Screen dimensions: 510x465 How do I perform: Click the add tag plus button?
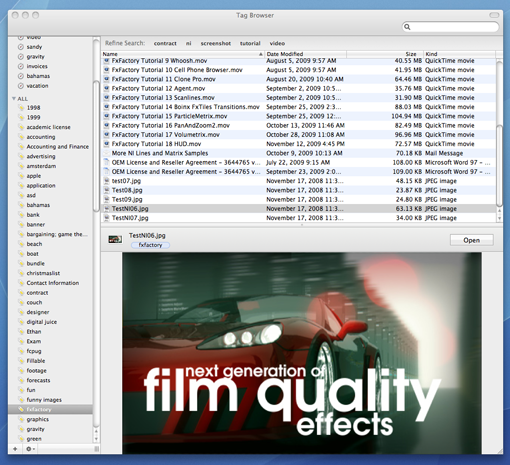pyautogui.click(x=15, y=449)
